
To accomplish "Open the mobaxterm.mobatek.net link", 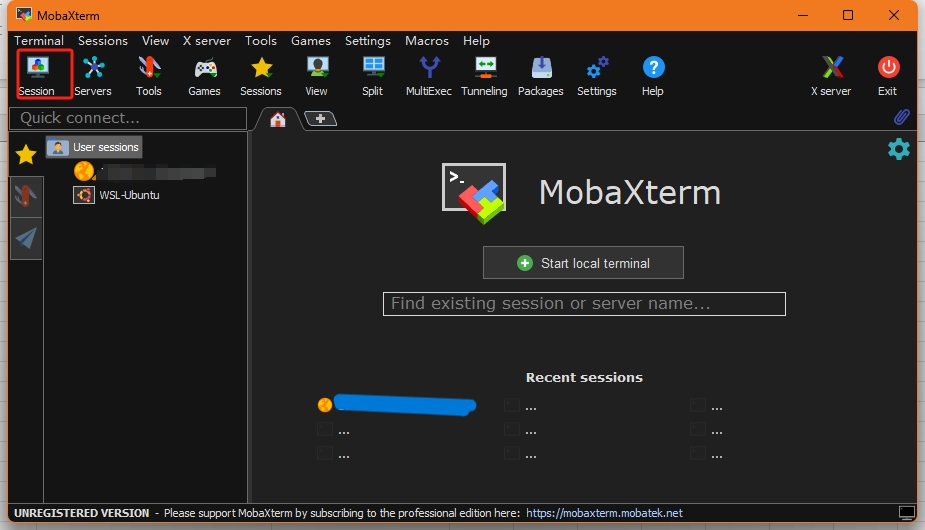I will coord(604,513).
